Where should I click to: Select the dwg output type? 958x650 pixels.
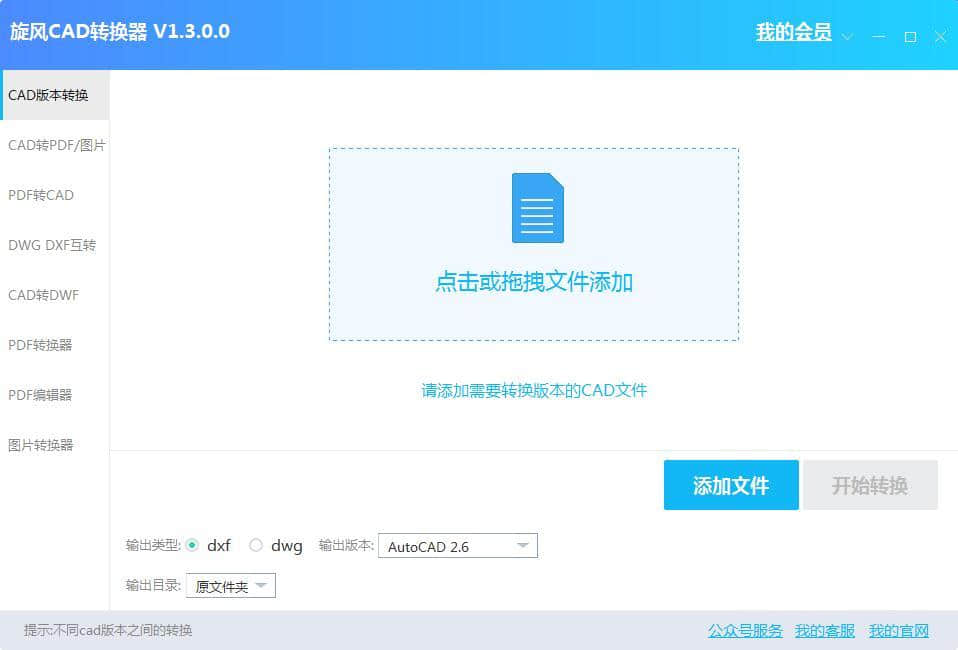tap(256, 545)
